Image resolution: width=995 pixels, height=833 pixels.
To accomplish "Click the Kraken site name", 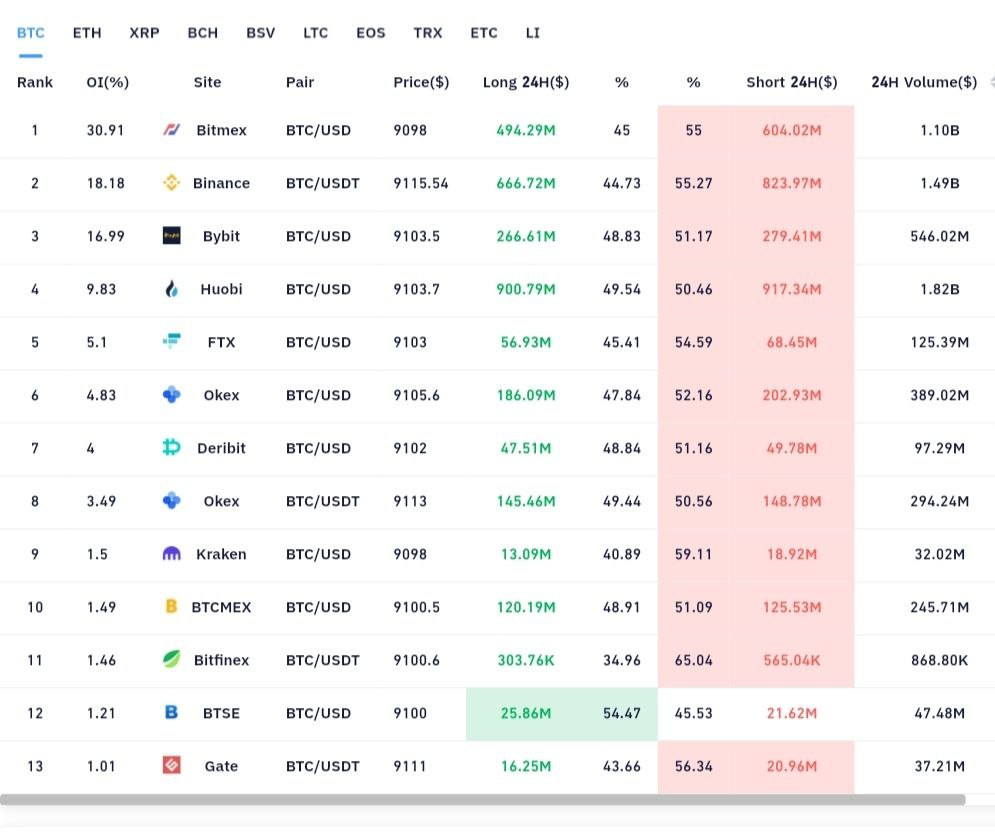I will [221, 554].
